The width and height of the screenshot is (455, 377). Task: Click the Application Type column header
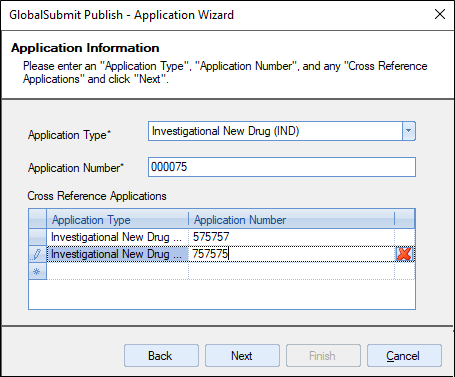coord(117,220)
